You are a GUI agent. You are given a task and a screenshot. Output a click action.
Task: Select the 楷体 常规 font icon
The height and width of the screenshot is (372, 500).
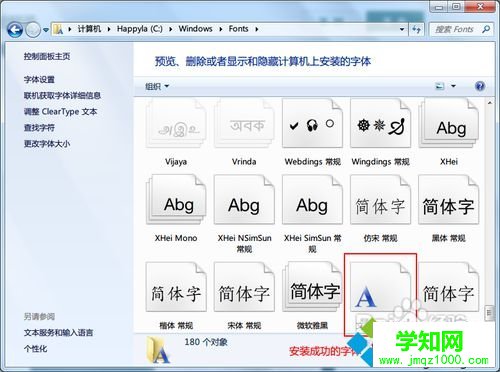coord(176,287)
